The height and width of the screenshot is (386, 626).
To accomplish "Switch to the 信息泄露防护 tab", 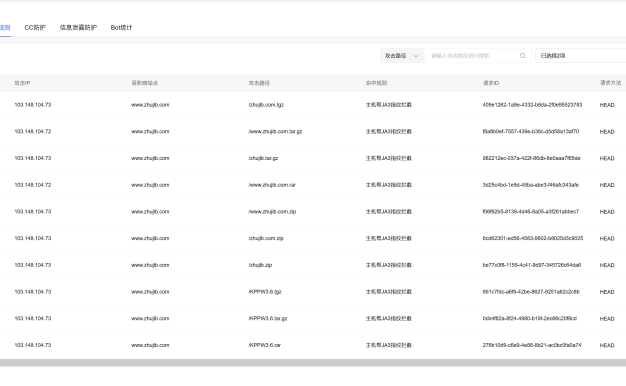I will pos(78,28).
